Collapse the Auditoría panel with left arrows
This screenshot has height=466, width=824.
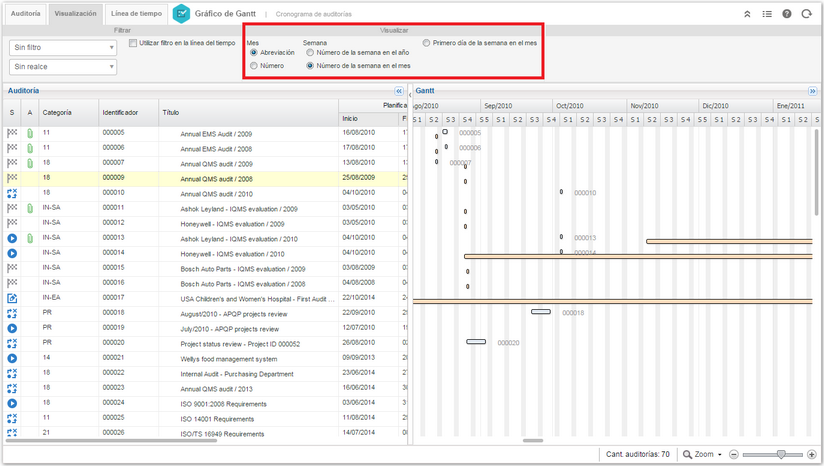(399, 91)
